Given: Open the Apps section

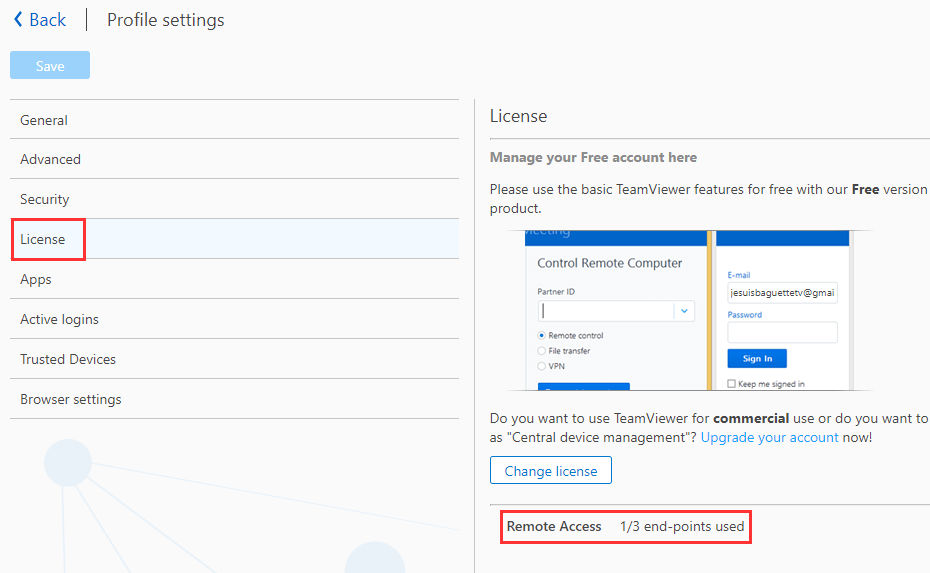Looking at the screenshot, I should coord(234,279).
